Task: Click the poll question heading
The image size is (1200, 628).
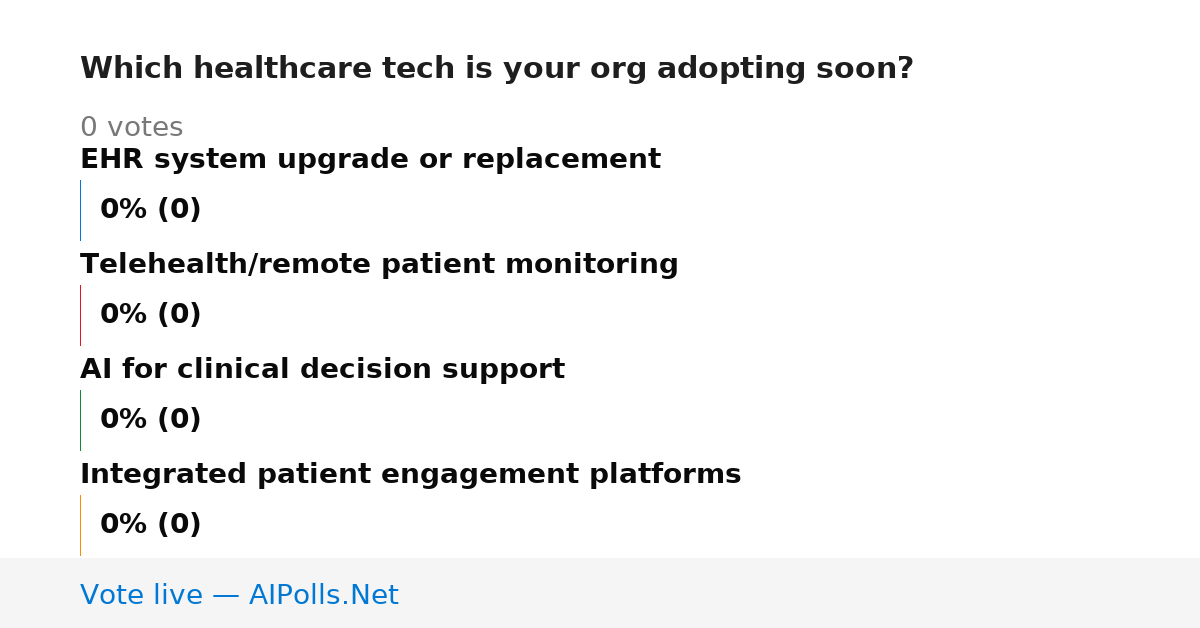Action: coord(496,69)
